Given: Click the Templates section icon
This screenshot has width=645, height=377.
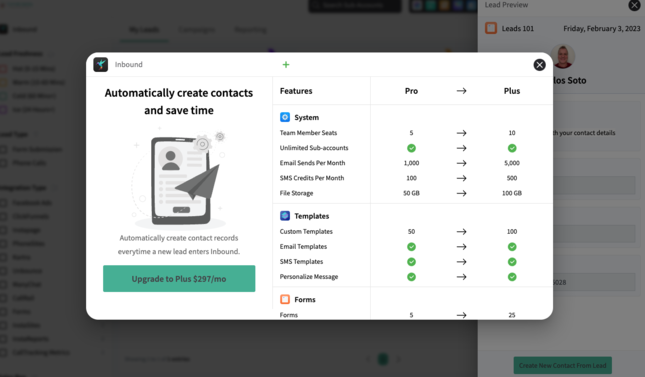Looking at the screenshot, I should coord(285,216).
